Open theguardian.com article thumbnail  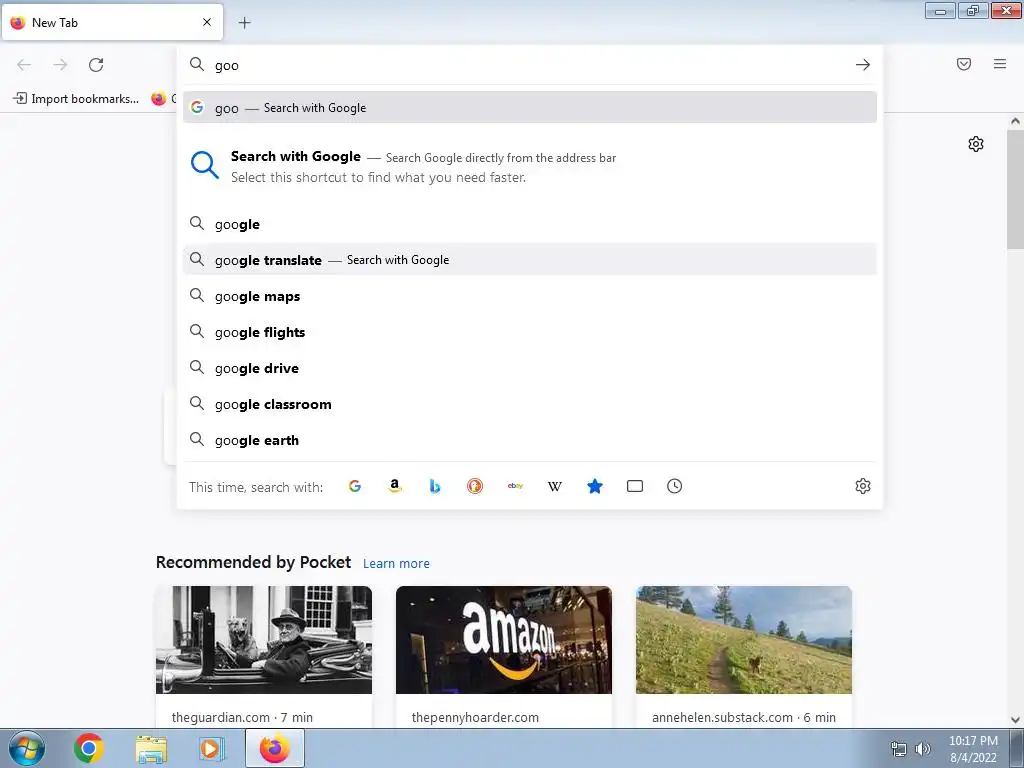pyautogui.click(x=264, y=640)
